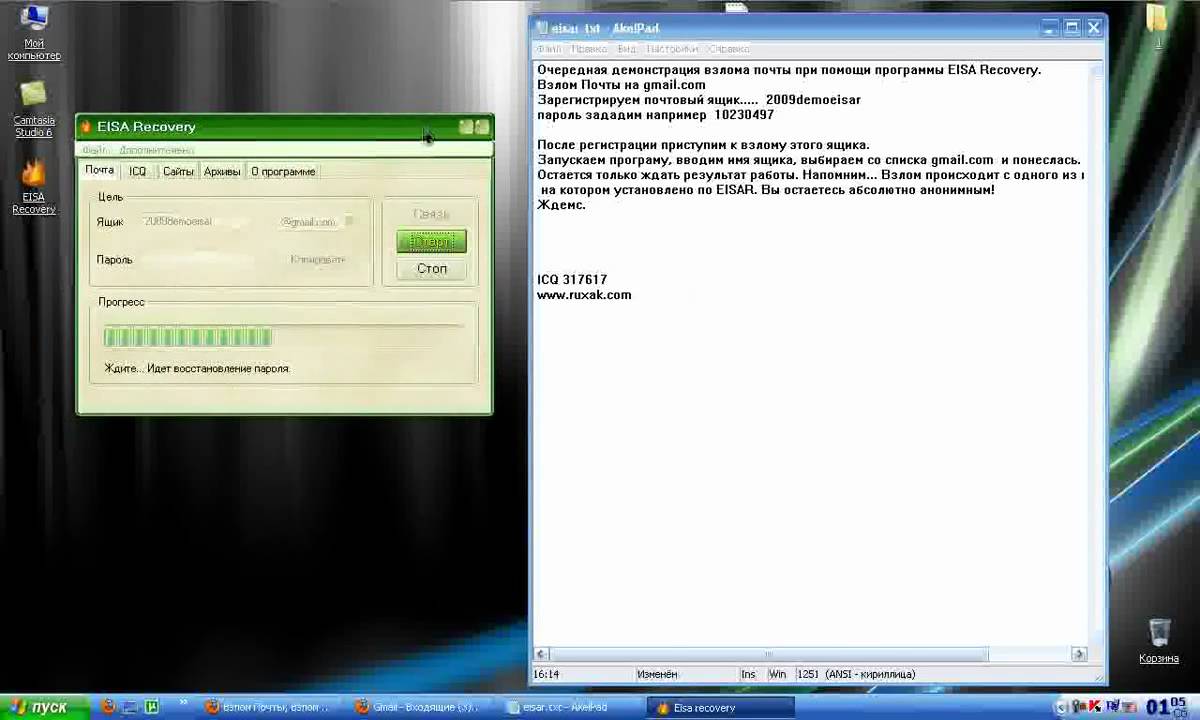Screen dimensions: 1200x720
Task: Open the Настройки menu in AkelPad
Action: click(x=672, y=49)
